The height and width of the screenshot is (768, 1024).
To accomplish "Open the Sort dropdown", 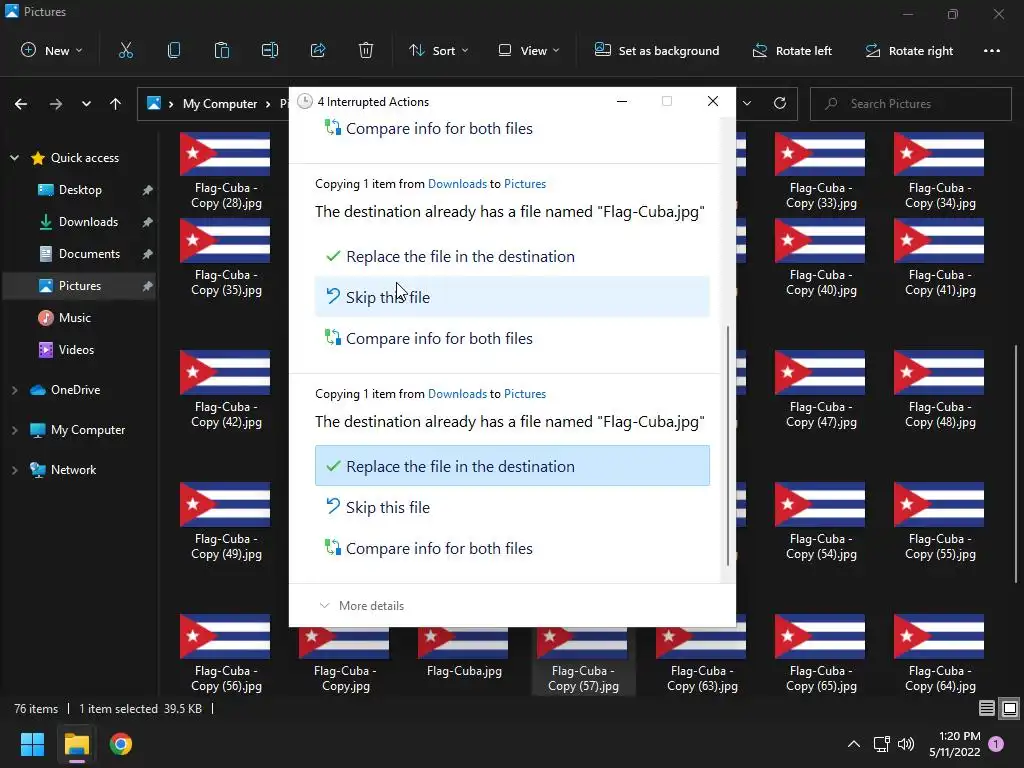I will coord(438,50).
